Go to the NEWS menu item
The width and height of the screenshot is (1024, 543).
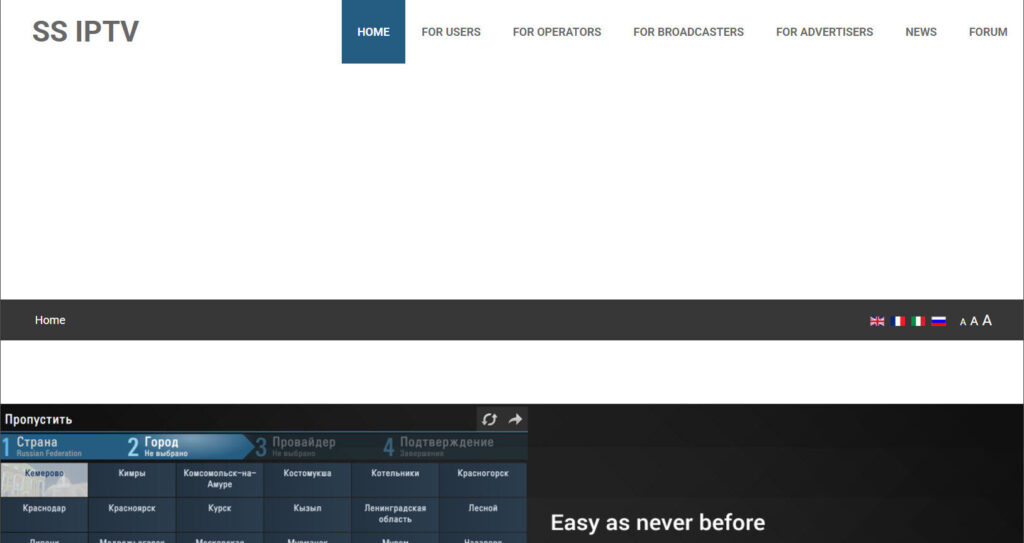[921, 31]
